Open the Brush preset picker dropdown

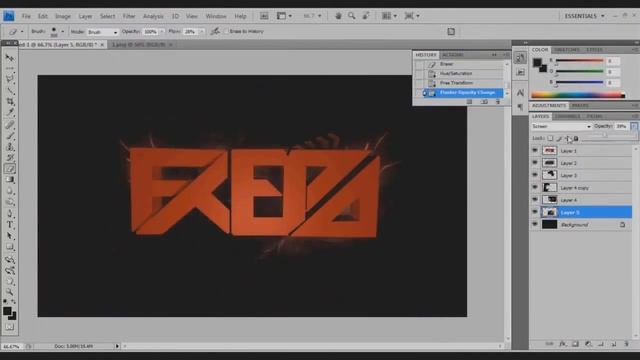(62, 31)
